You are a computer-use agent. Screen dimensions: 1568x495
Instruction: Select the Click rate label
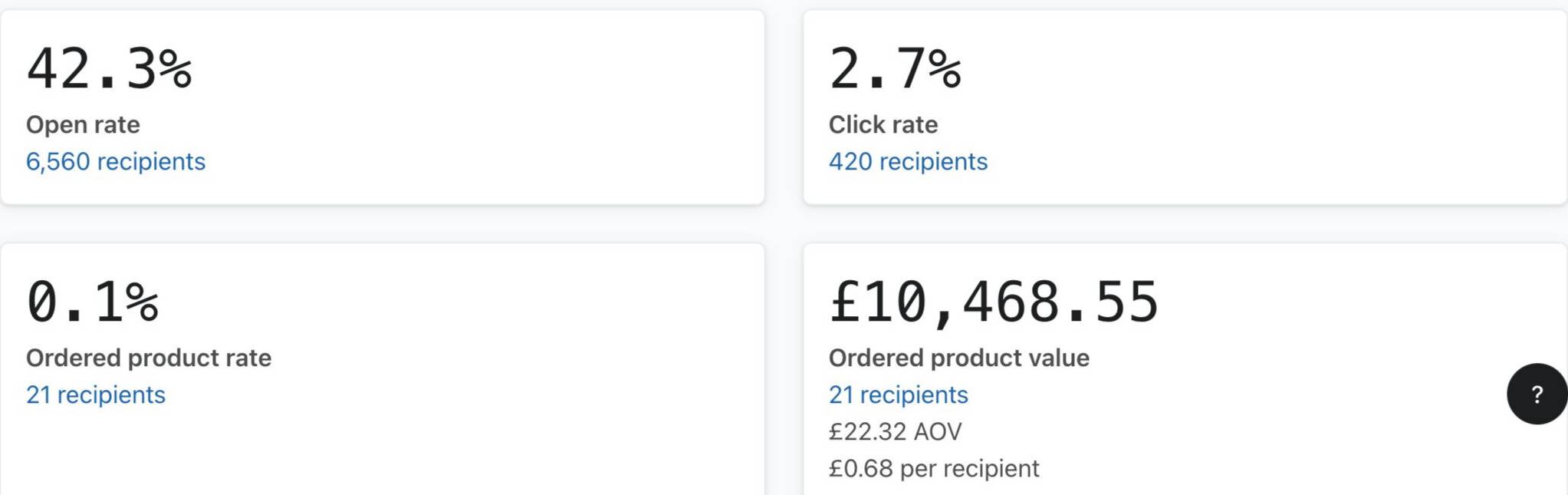pyautogui.click(x=883, y=124)
